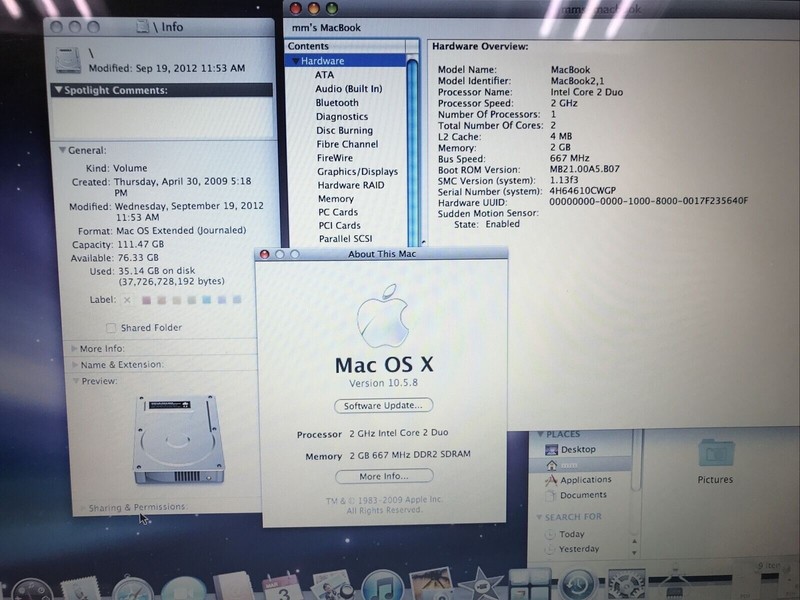Image resolution: width=800 pixels, height=600 pixels.
Task: Collapse the Spotlight Comments section
Action: [x=58, y=90]
